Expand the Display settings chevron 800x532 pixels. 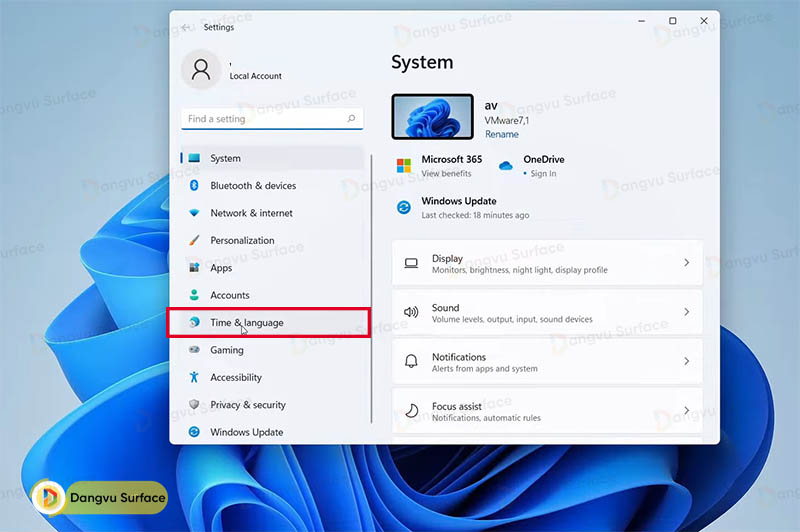click(687, 263)
